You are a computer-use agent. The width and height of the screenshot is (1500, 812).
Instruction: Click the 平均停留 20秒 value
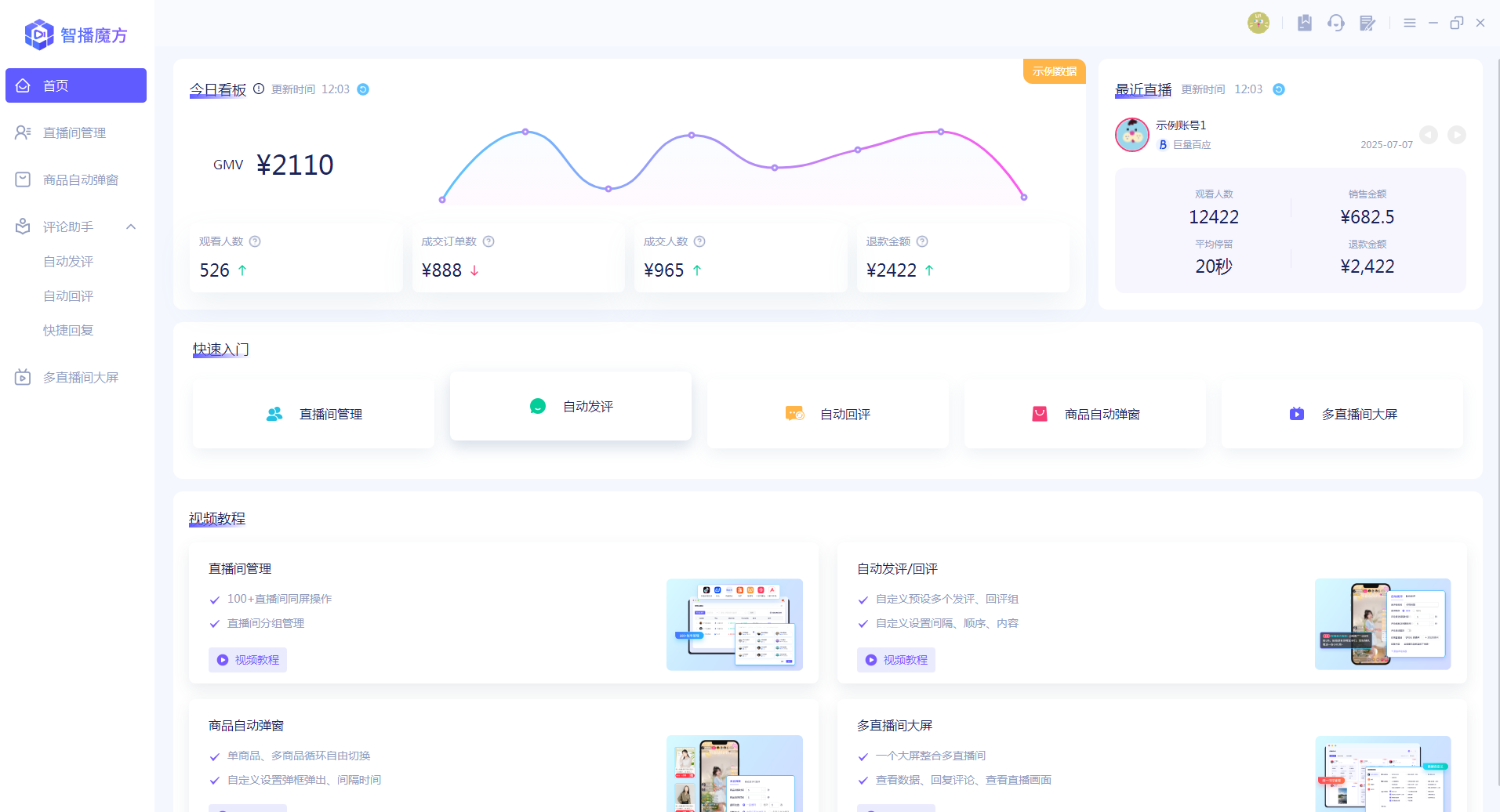(1214, 266)
